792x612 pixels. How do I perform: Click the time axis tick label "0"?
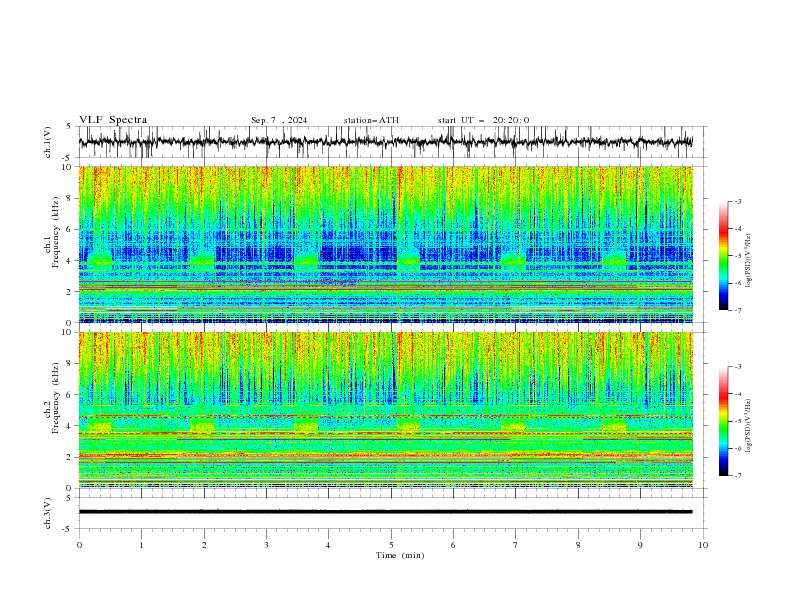tap(79, 545)
